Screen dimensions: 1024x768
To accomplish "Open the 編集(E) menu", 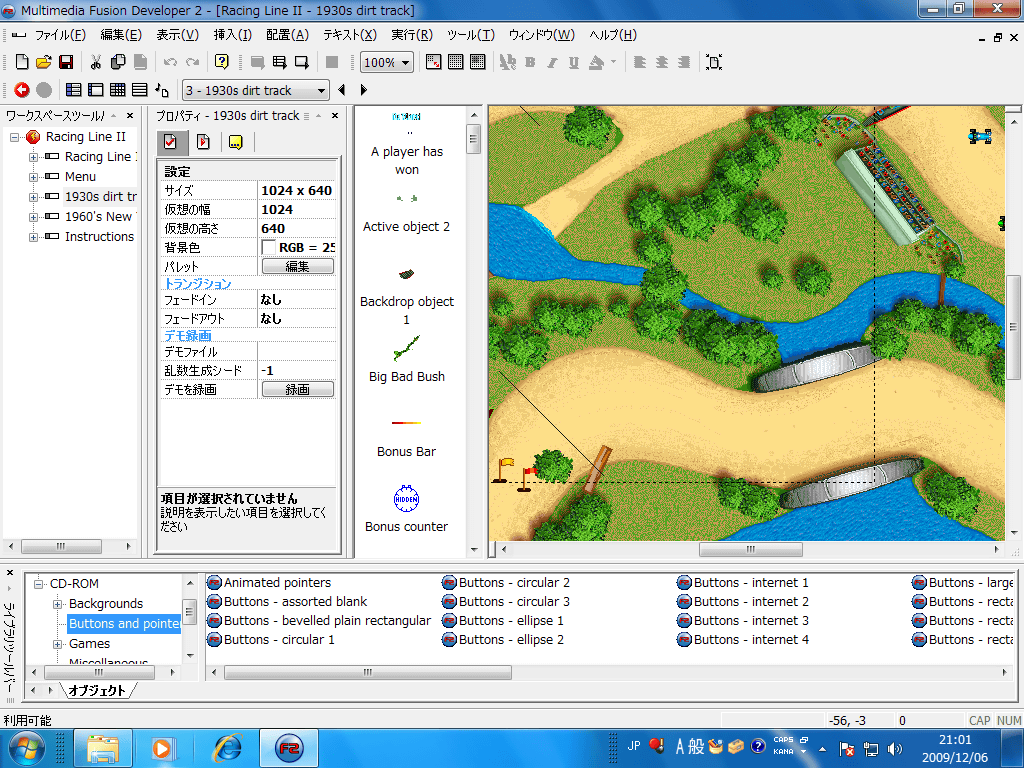I will [121, 35].
